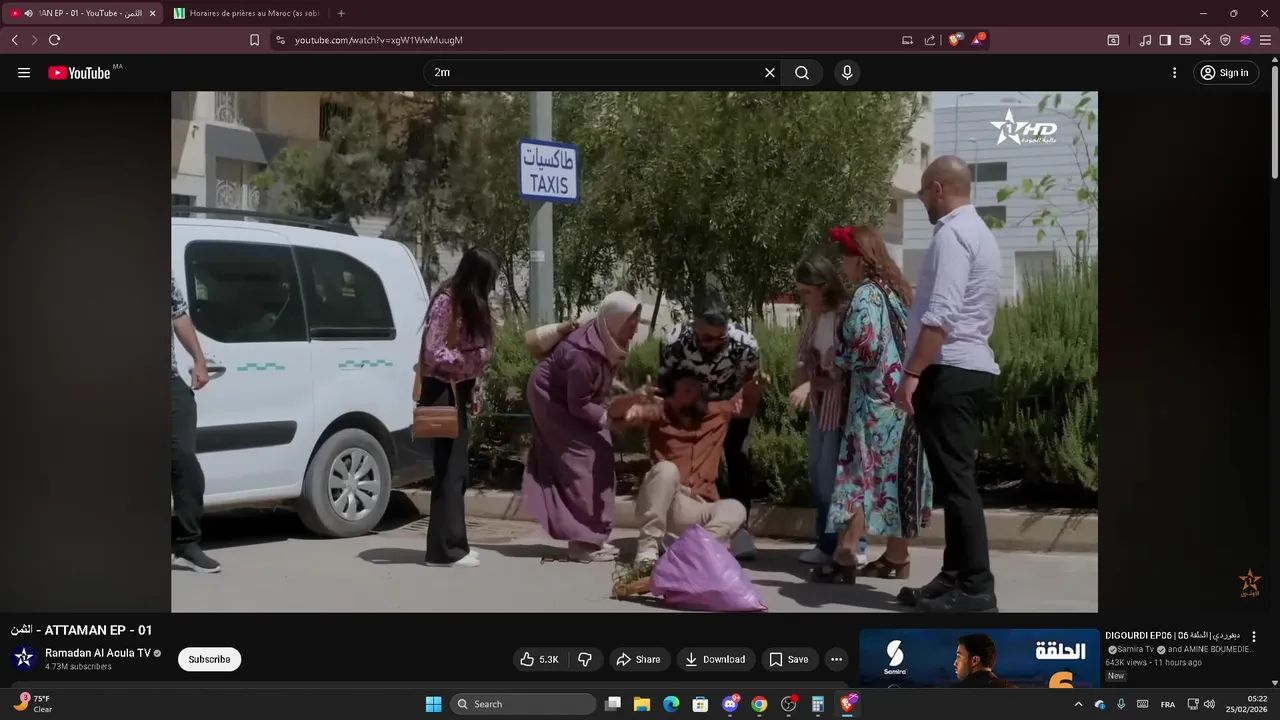Reload the current page
The image size is (1280, 720).
click(x=54, y=40)
